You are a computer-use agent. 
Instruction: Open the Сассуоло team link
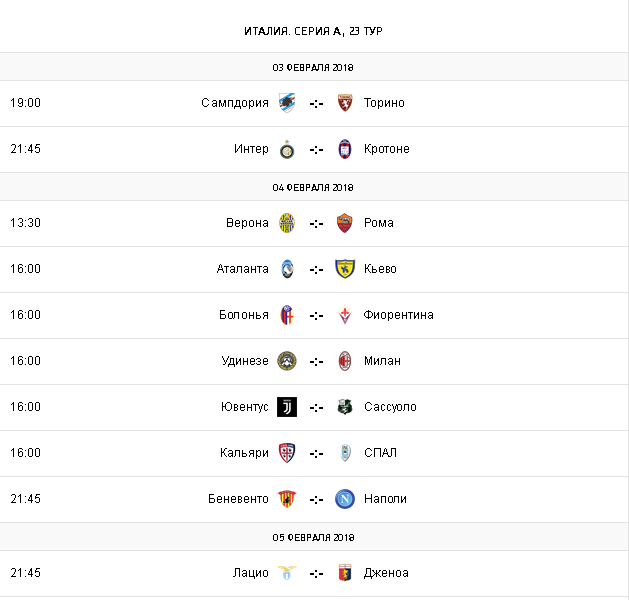tap(390, 407)
